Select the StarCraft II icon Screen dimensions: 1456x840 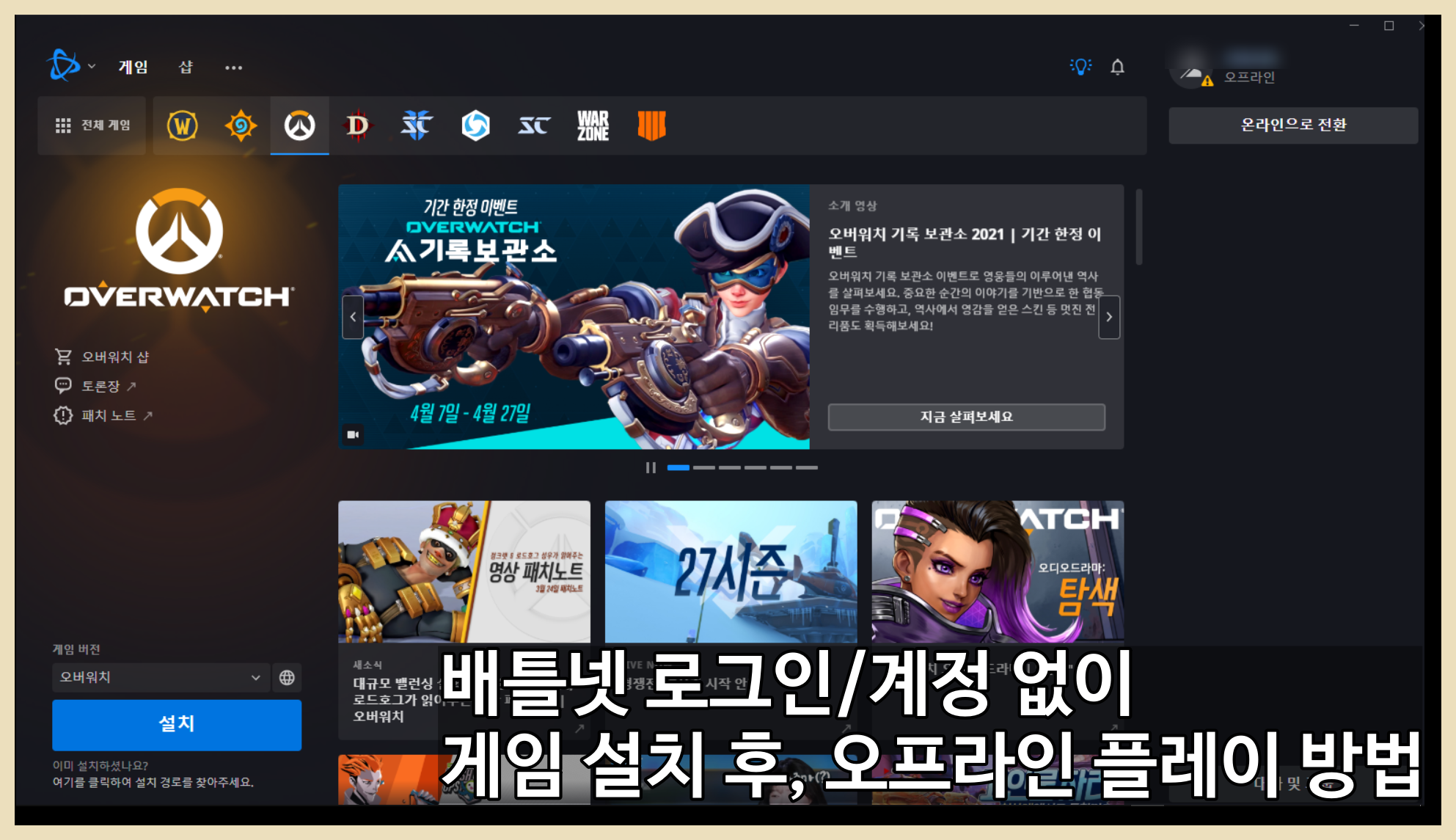click(417, 125)
